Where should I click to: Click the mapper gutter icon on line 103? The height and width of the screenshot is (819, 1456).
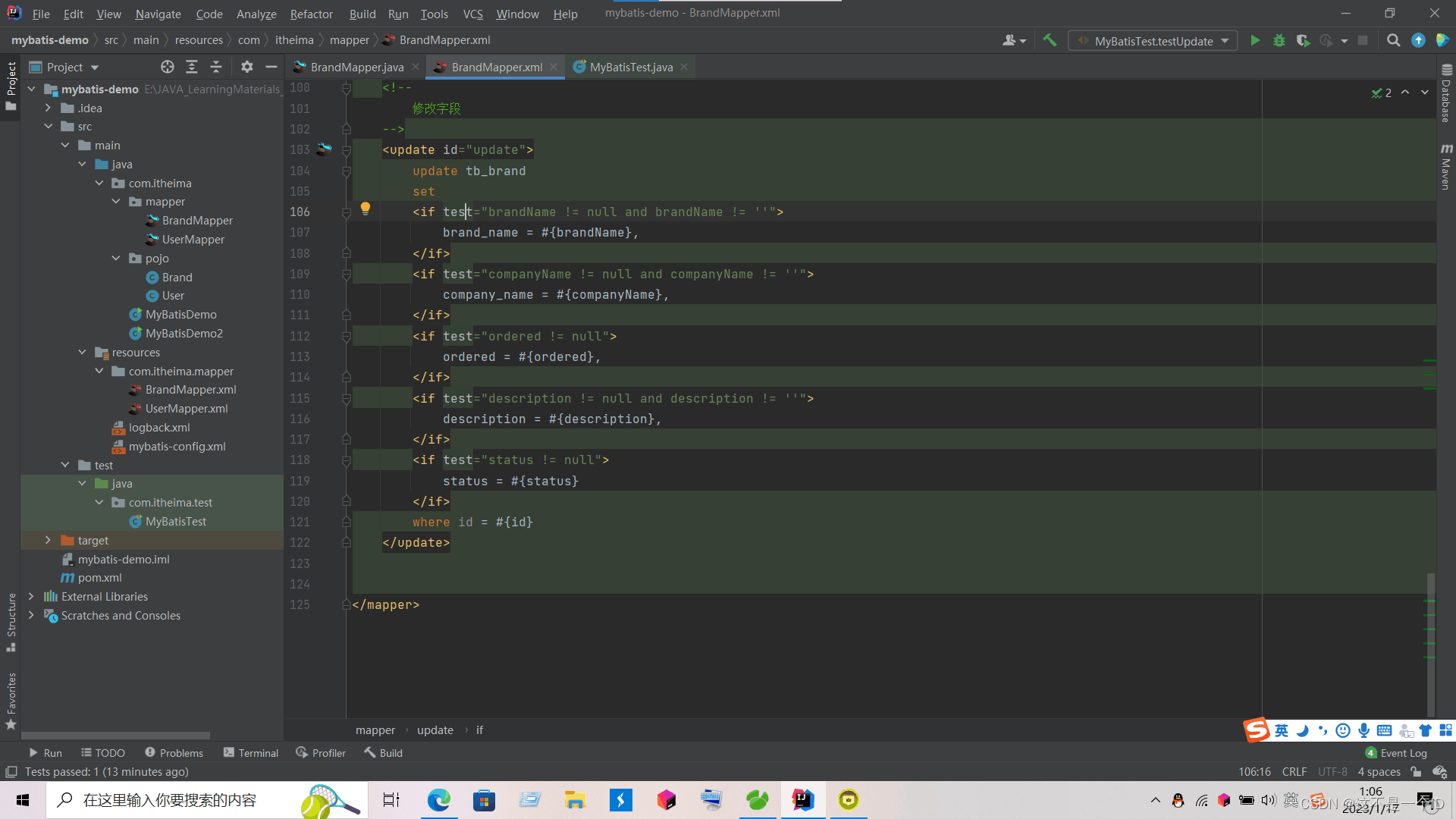coord(324,149)
